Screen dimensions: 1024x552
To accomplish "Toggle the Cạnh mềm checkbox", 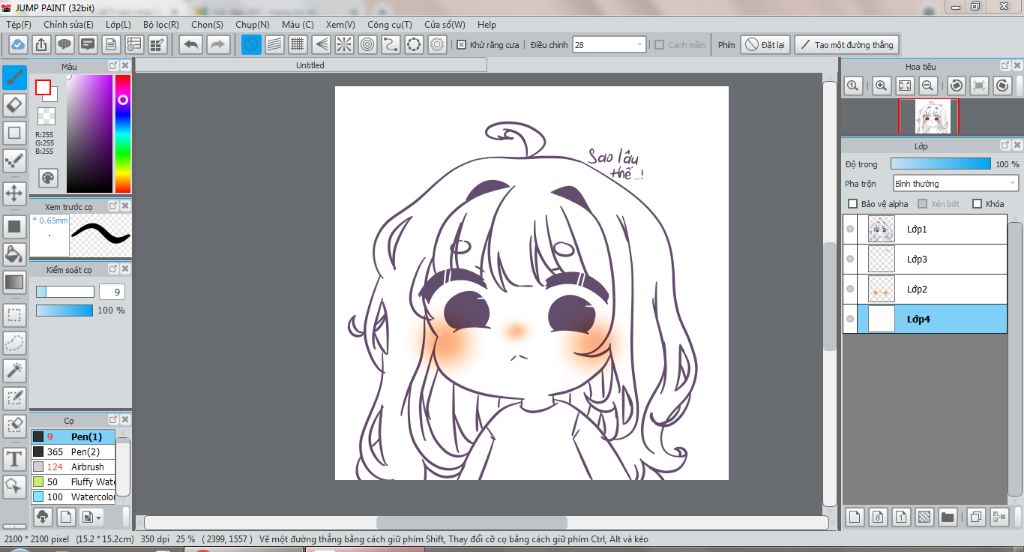I will (x=660, y=44).
